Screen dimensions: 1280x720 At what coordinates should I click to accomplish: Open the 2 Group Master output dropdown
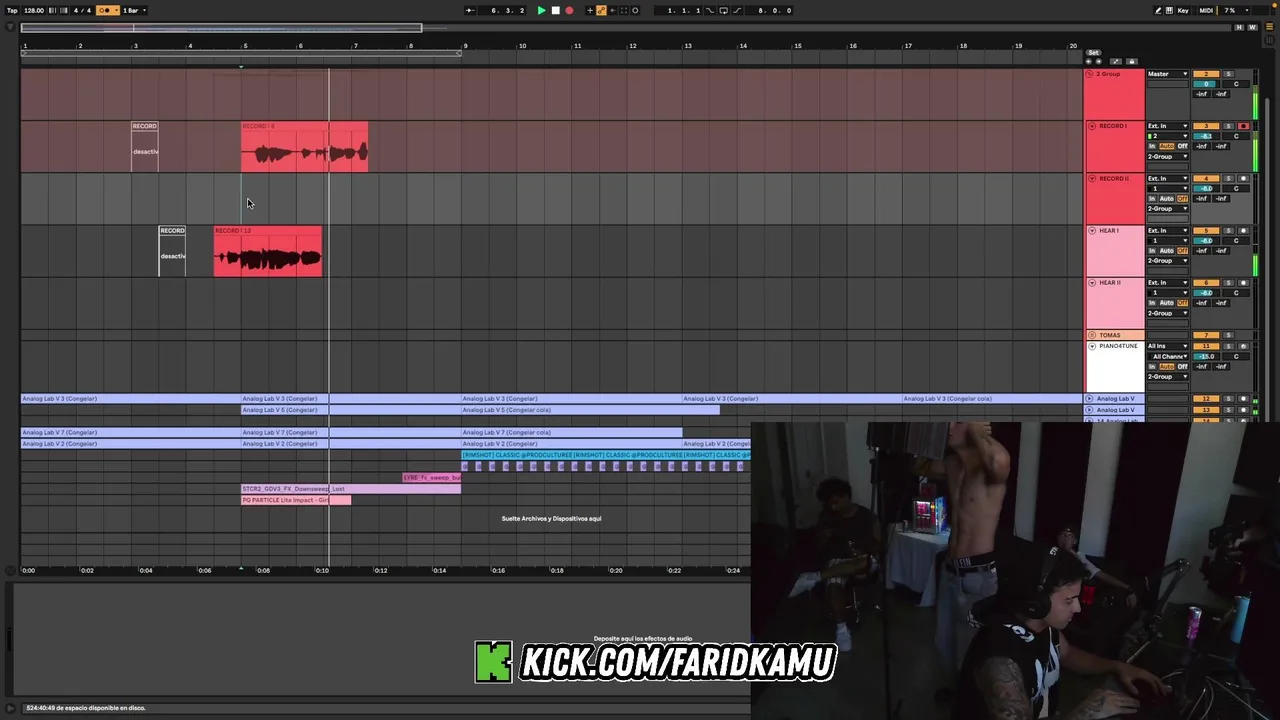coord(1167,74)
